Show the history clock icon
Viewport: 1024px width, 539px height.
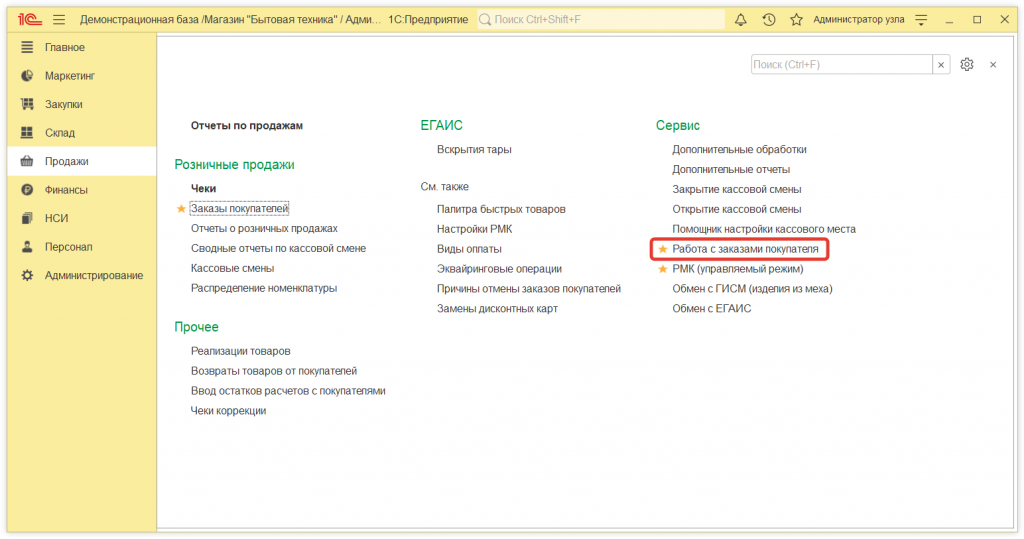[x=769, y=19]
